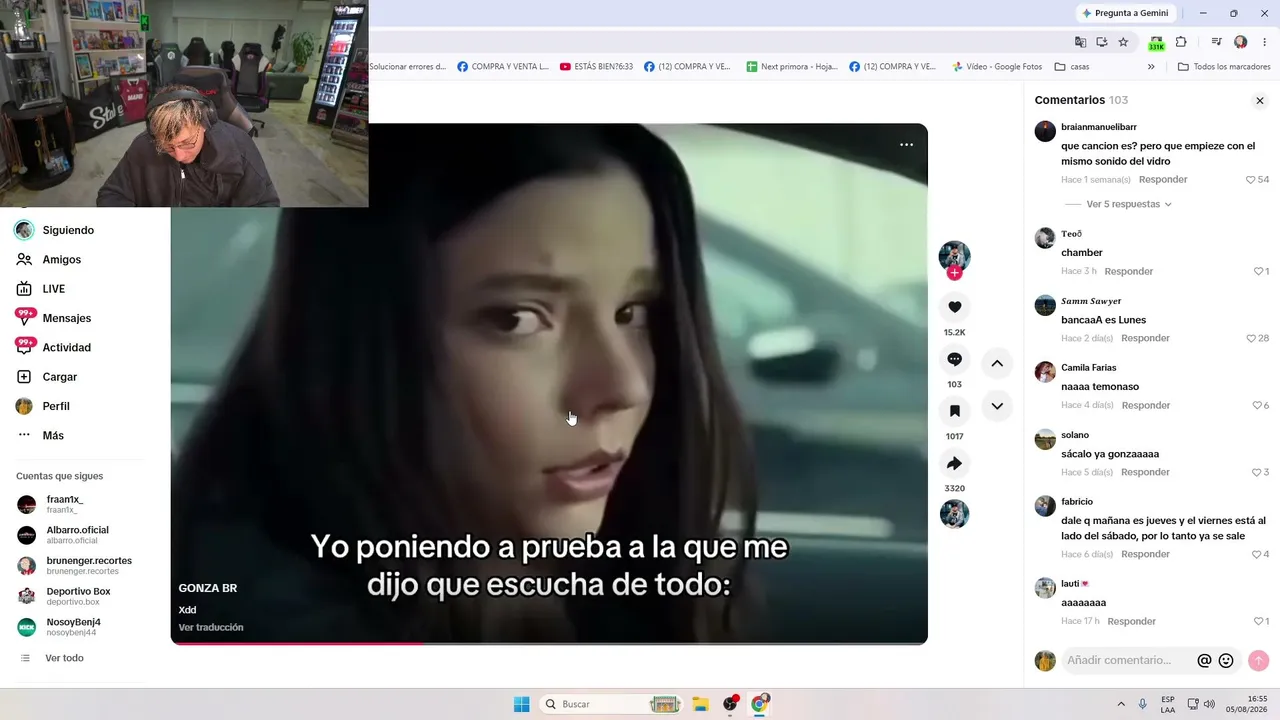Open braianmanuelibarr's profile avatar
This screenshot has height=720, width=1280.
1045,131
